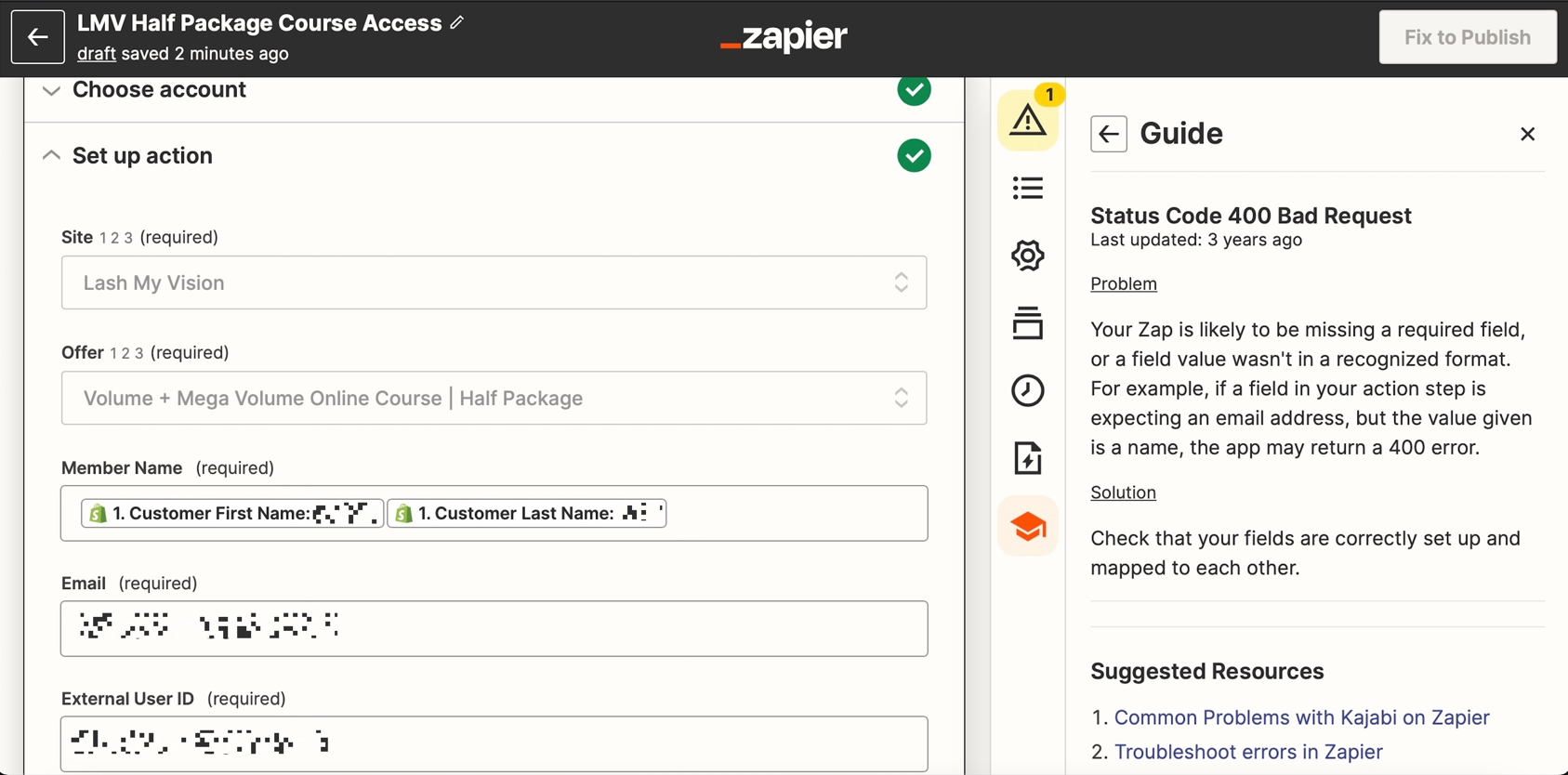Click into the Email field
The image size is (1568, 775).
click(x=494, y=628)
